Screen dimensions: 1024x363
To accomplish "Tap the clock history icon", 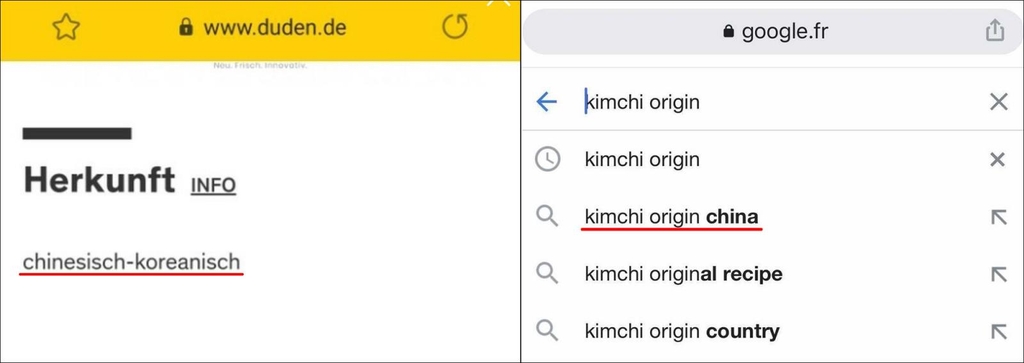I will tap(547, 159).
